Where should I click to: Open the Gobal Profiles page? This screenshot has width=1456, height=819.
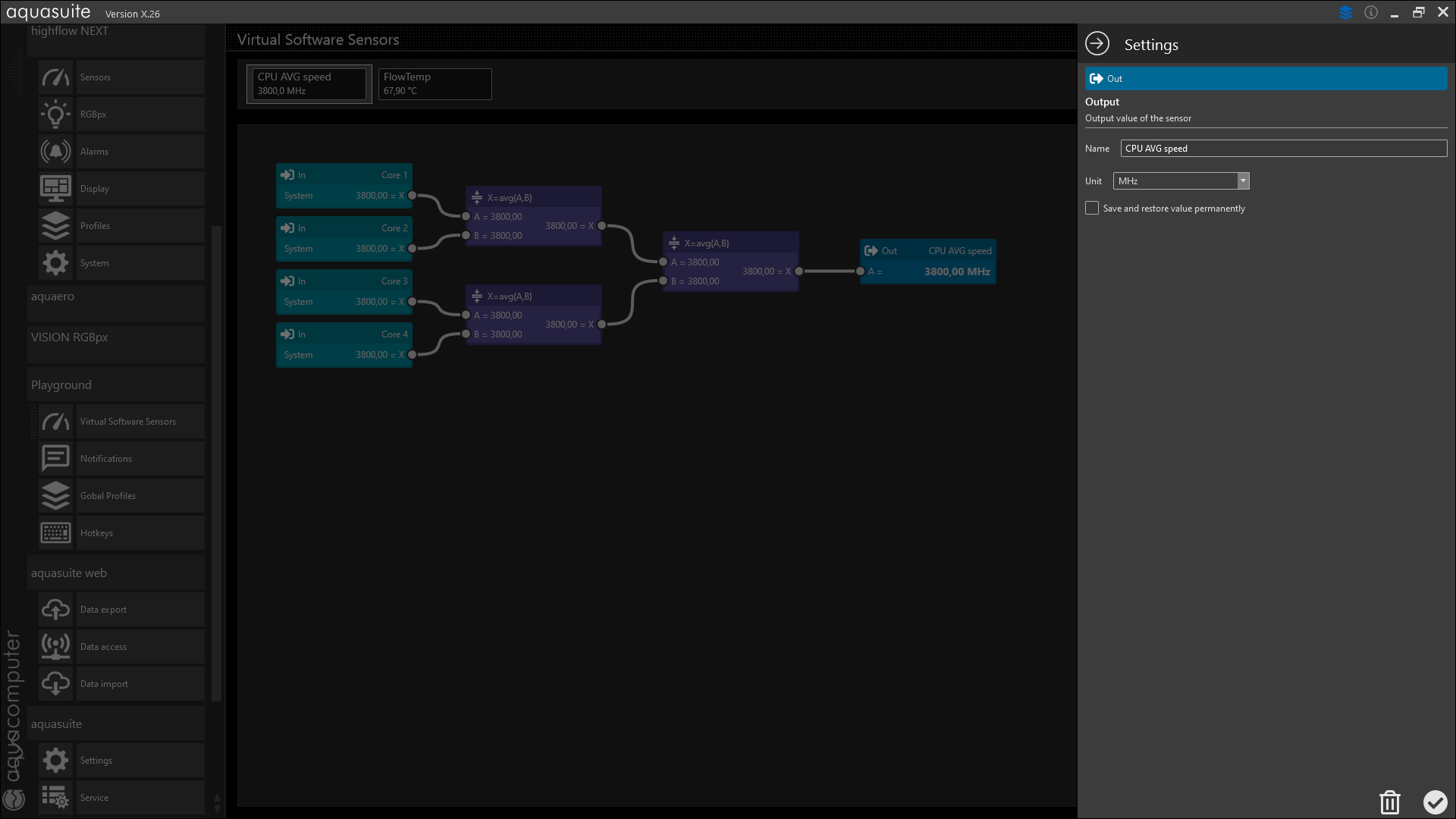[x=140, y=496]
